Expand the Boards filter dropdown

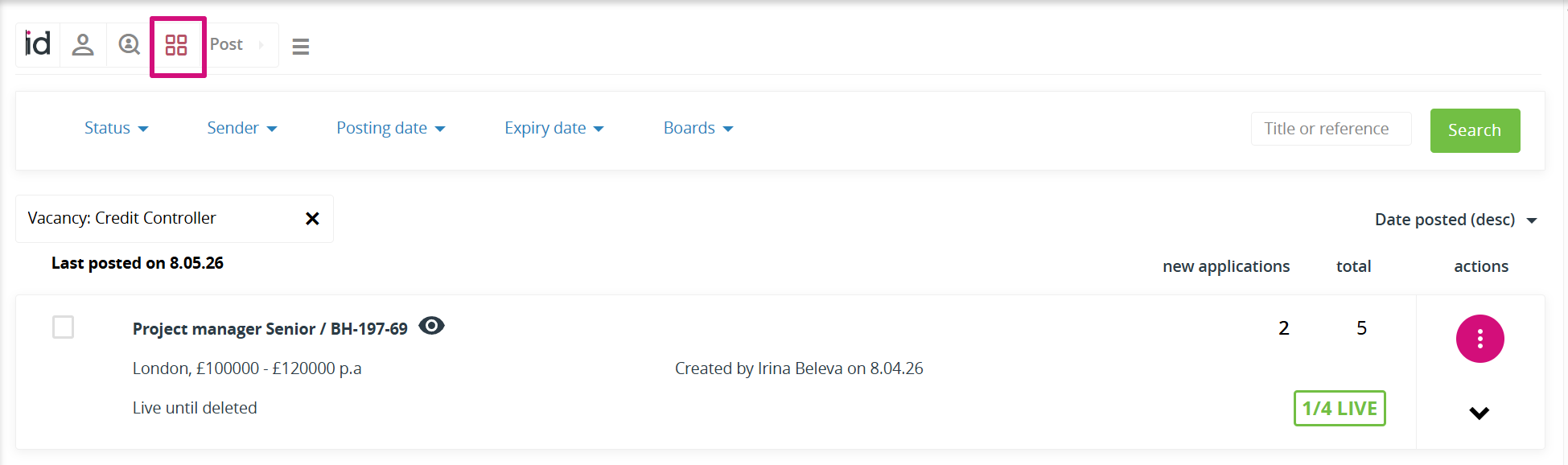(698, 128)
